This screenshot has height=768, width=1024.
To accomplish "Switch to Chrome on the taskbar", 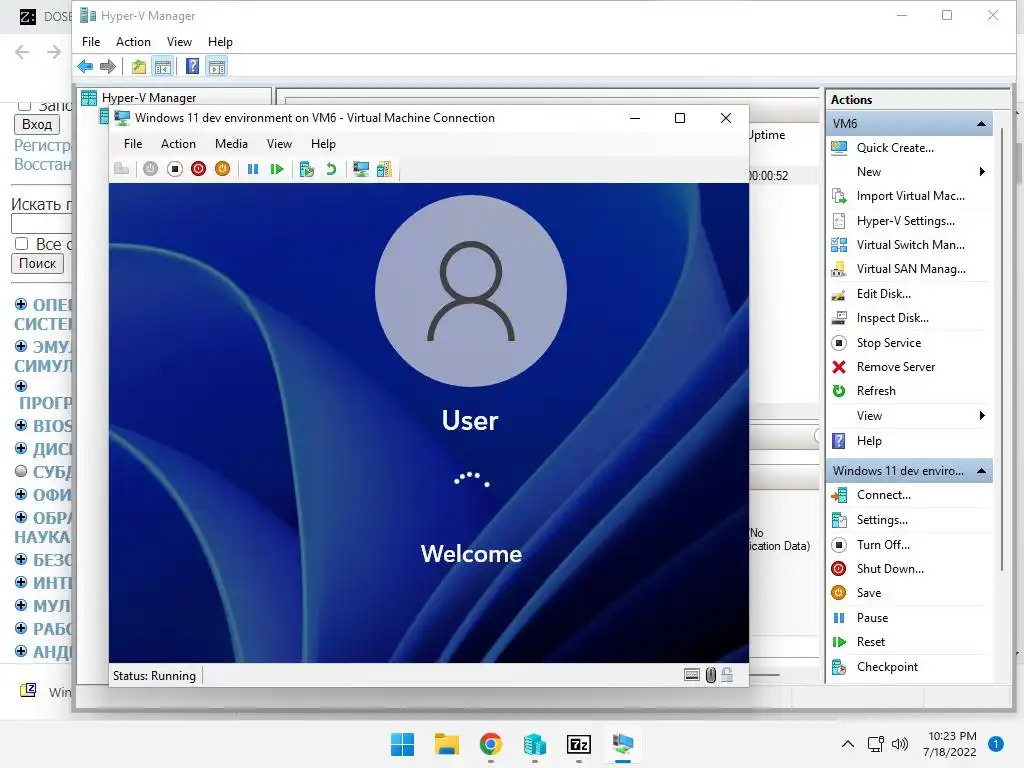I will point(490,744).
